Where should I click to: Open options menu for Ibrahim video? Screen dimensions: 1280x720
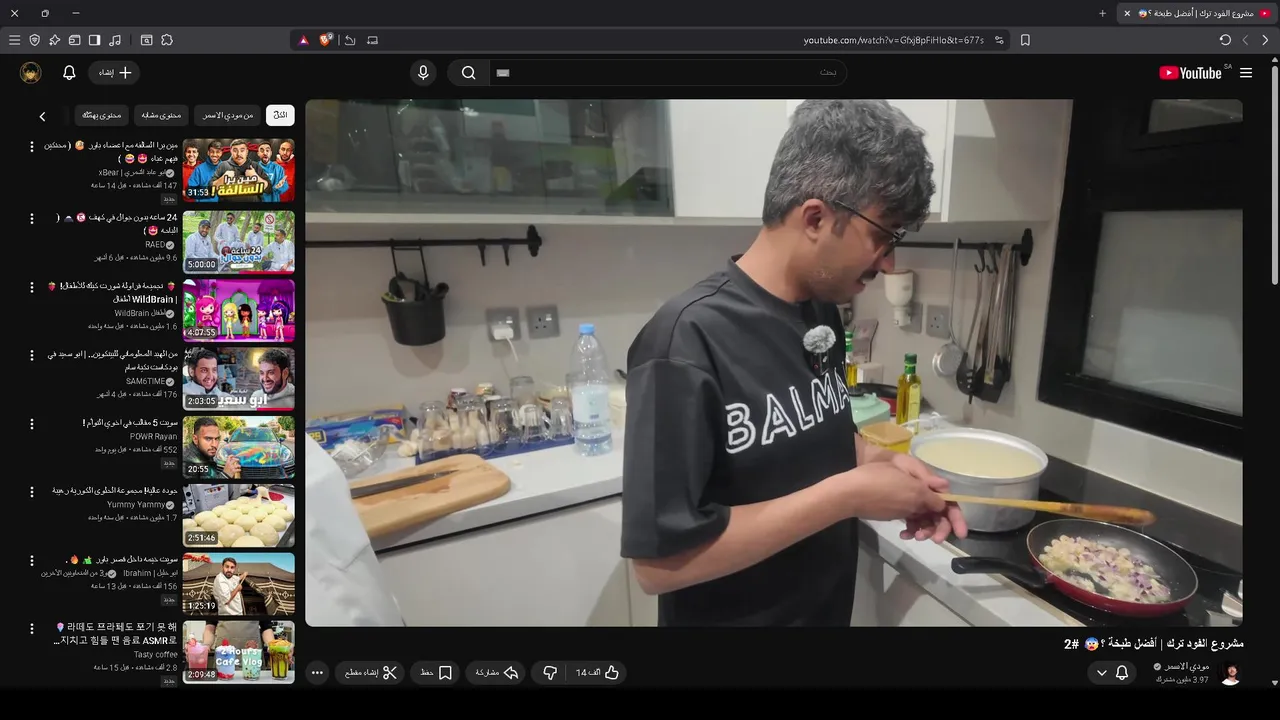(x=31, y=560)
